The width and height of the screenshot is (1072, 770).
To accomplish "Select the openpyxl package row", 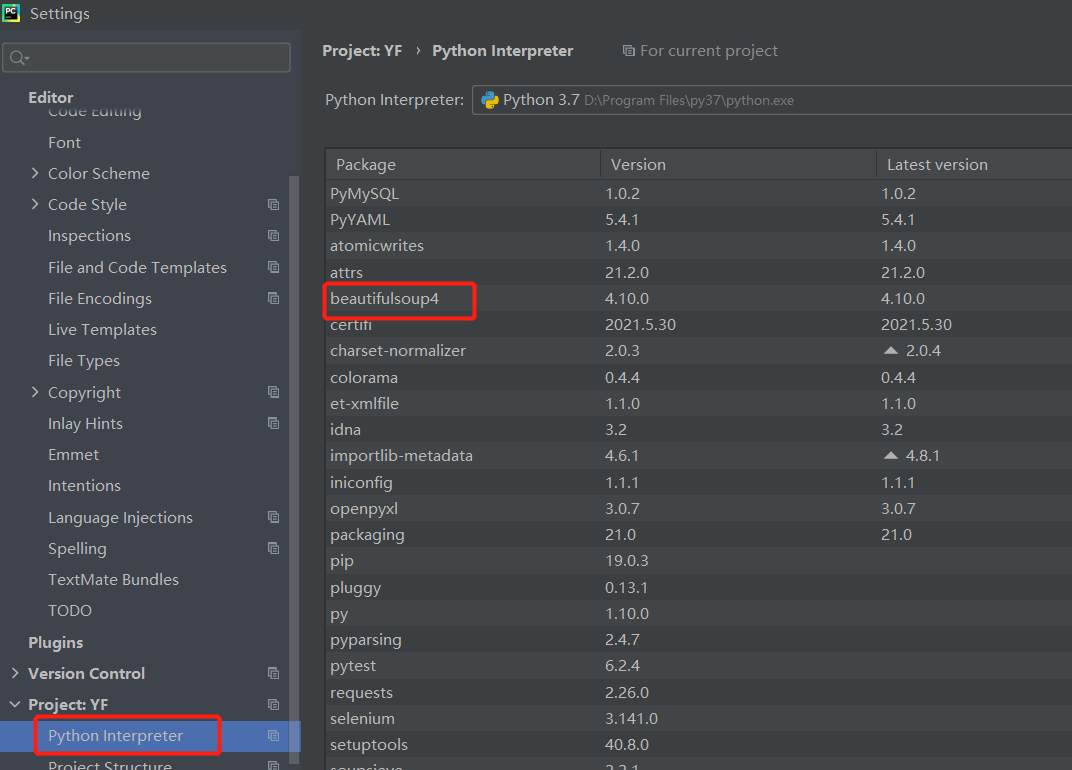I will 699,509.
